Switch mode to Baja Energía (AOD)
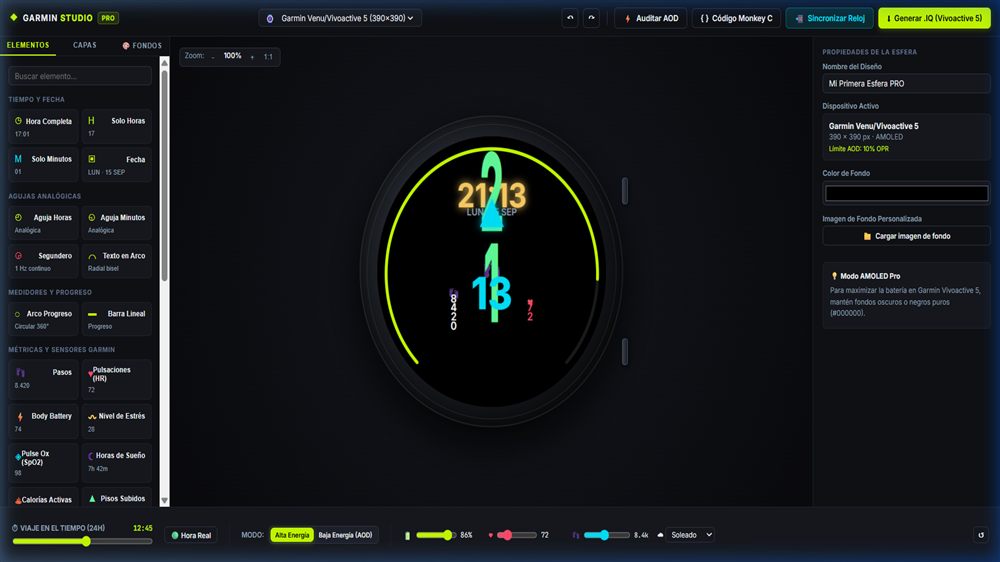The height and width of the screenshot is (562, 1000). click(345, 535)
